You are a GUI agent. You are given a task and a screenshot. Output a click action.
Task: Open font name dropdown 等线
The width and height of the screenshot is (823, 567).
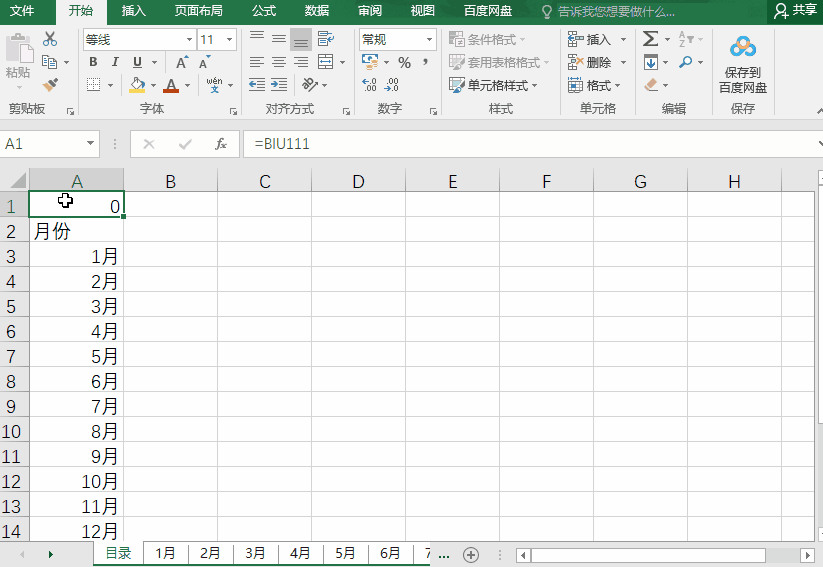click(189, 39)
